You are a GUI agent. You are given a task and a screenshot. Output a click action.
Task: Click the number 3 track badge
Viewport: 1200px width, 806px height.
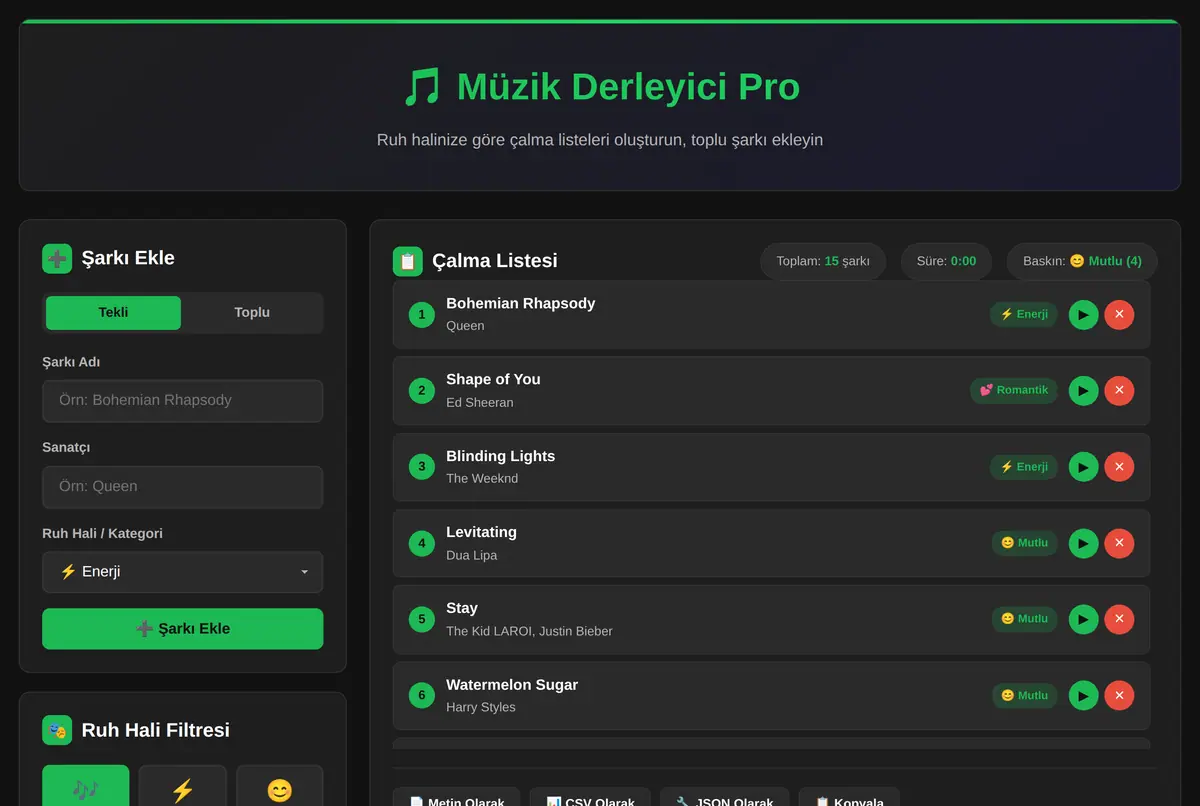coord(422,467)
